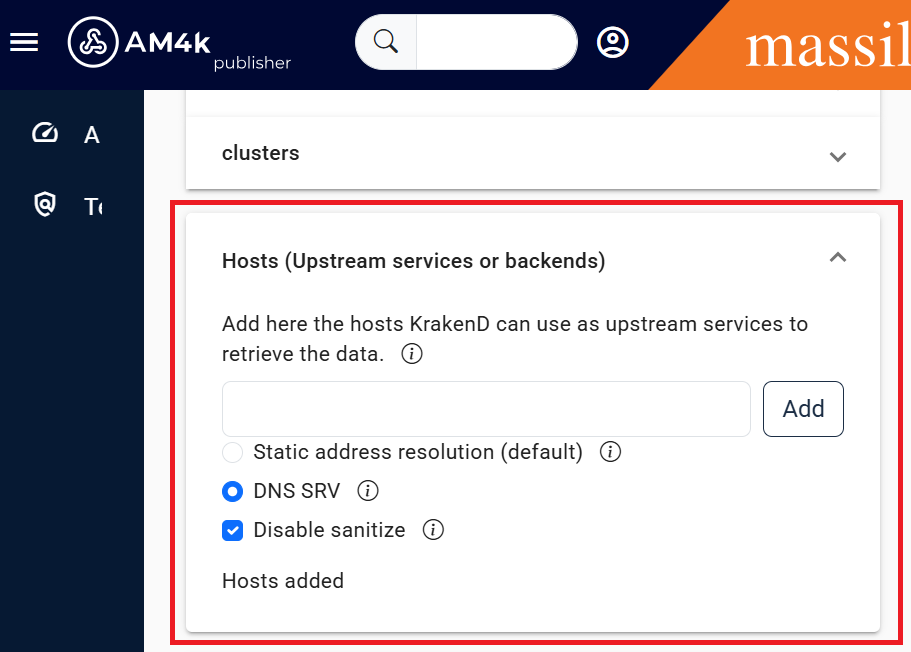Screen dimensions: 911x652
Task: Click inside the host input field
Action: [x=485, y=409]
